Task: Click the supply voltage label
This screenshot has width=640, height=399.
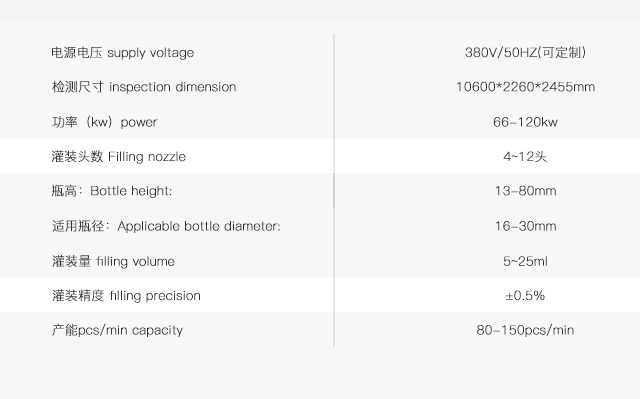Action: [122, 53]
